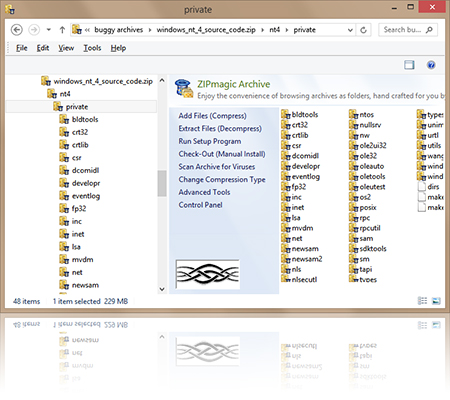This screenshot has height=400, width=450.
Task: Select the inet folder icon in file list
Action: [286, 208]
